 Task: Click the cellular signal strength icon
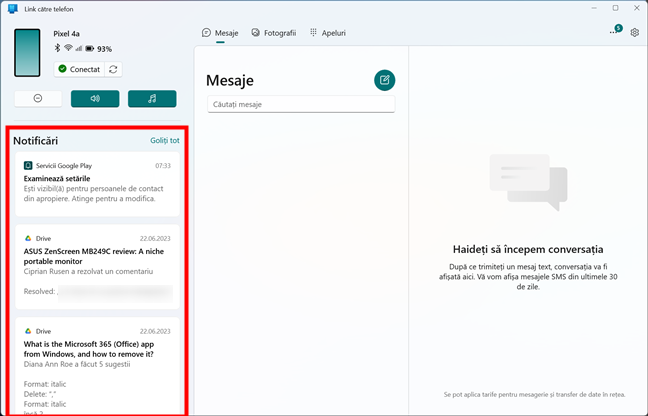pyautogui.click(x=79, y=48)
